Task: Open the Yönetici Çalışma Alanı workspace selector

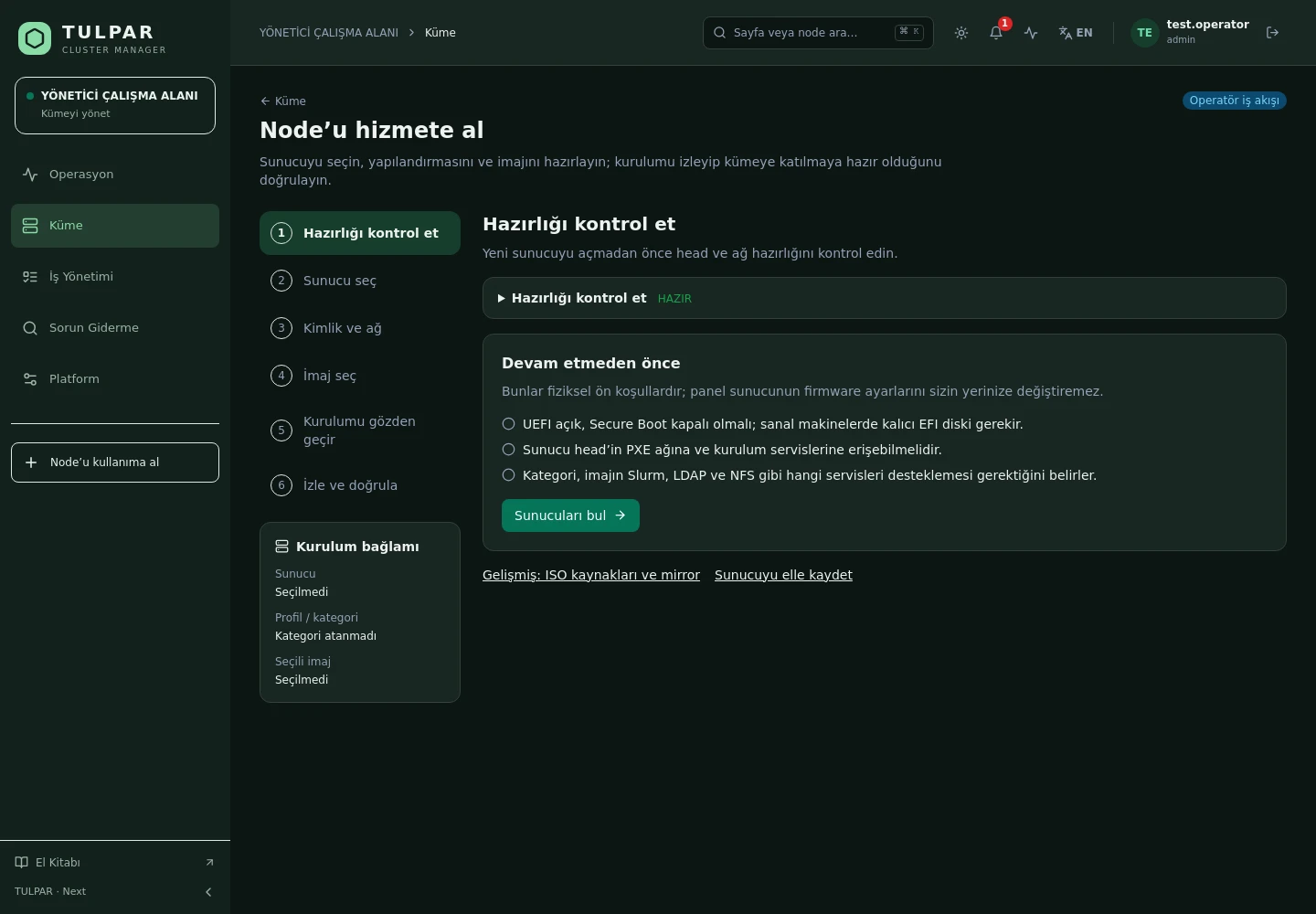Action: pos(115,105)
